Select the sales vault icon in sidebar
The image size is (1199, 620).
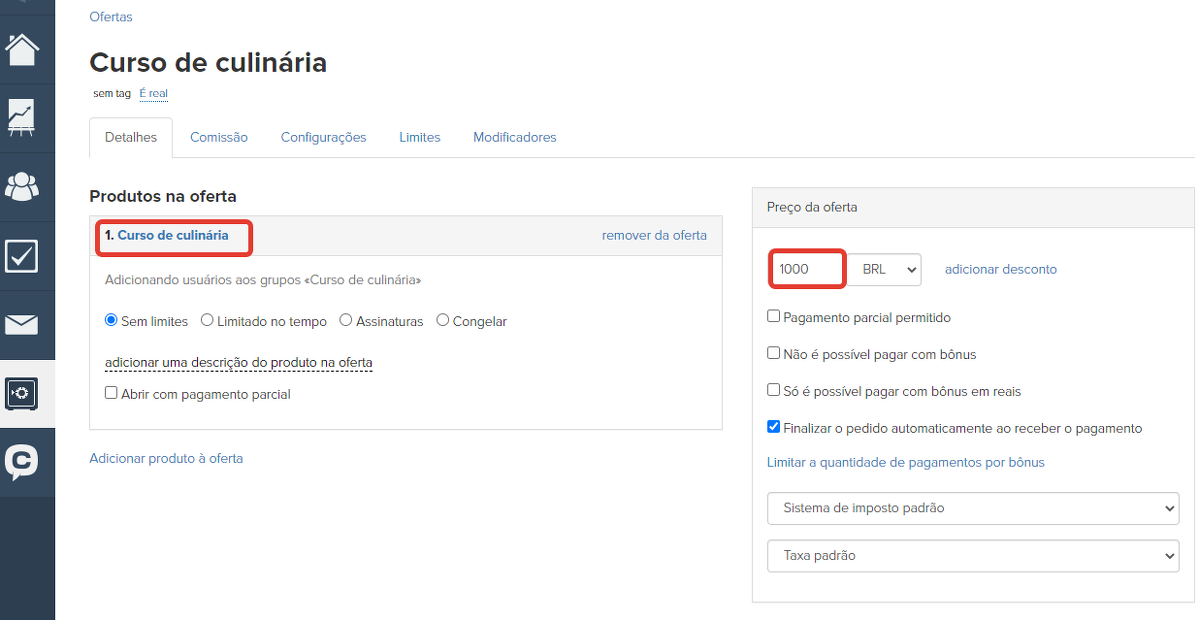click(x=26, y=393)
